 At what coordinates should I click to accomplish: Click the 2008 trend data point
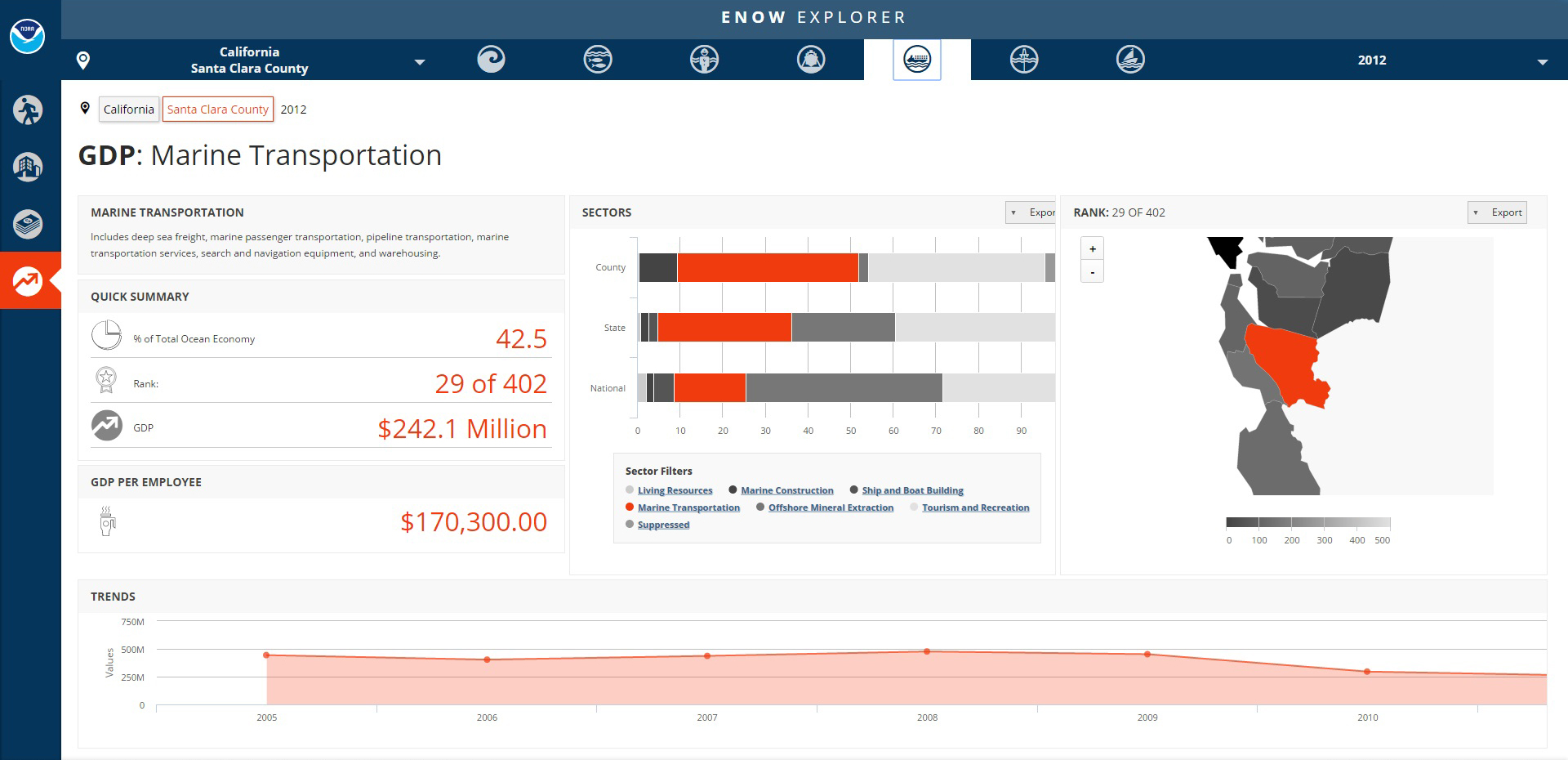pyautogui.click(x=927, y=651)
